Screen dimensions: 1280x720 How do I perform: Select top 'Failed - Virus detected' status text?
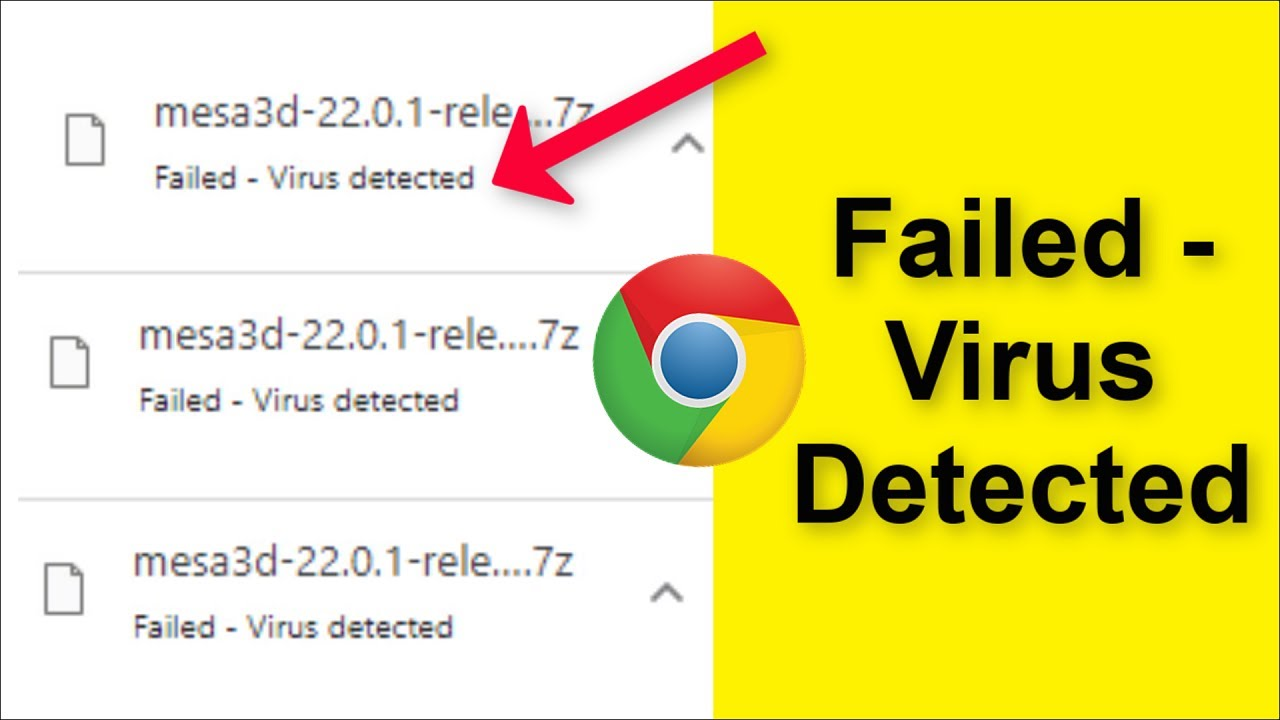tap(314, 179)
